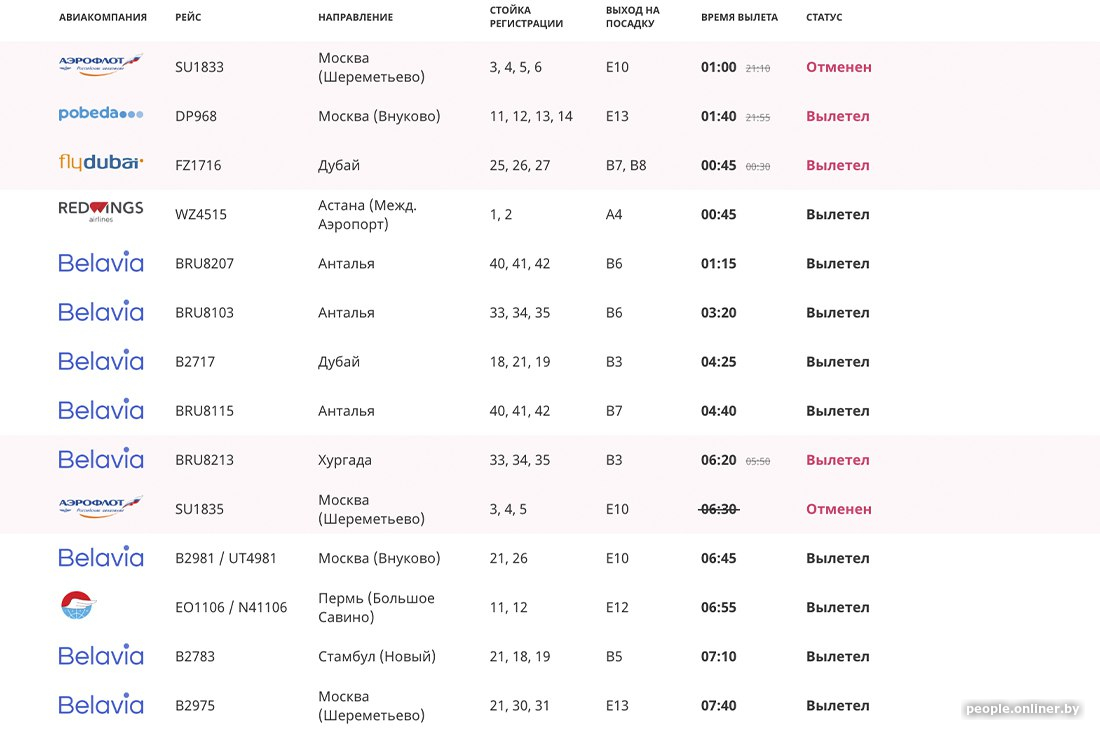Open flight number DP968
The width and height of the screenshot is (1100, 730).
pyautogui.click(x=196, y=116)
